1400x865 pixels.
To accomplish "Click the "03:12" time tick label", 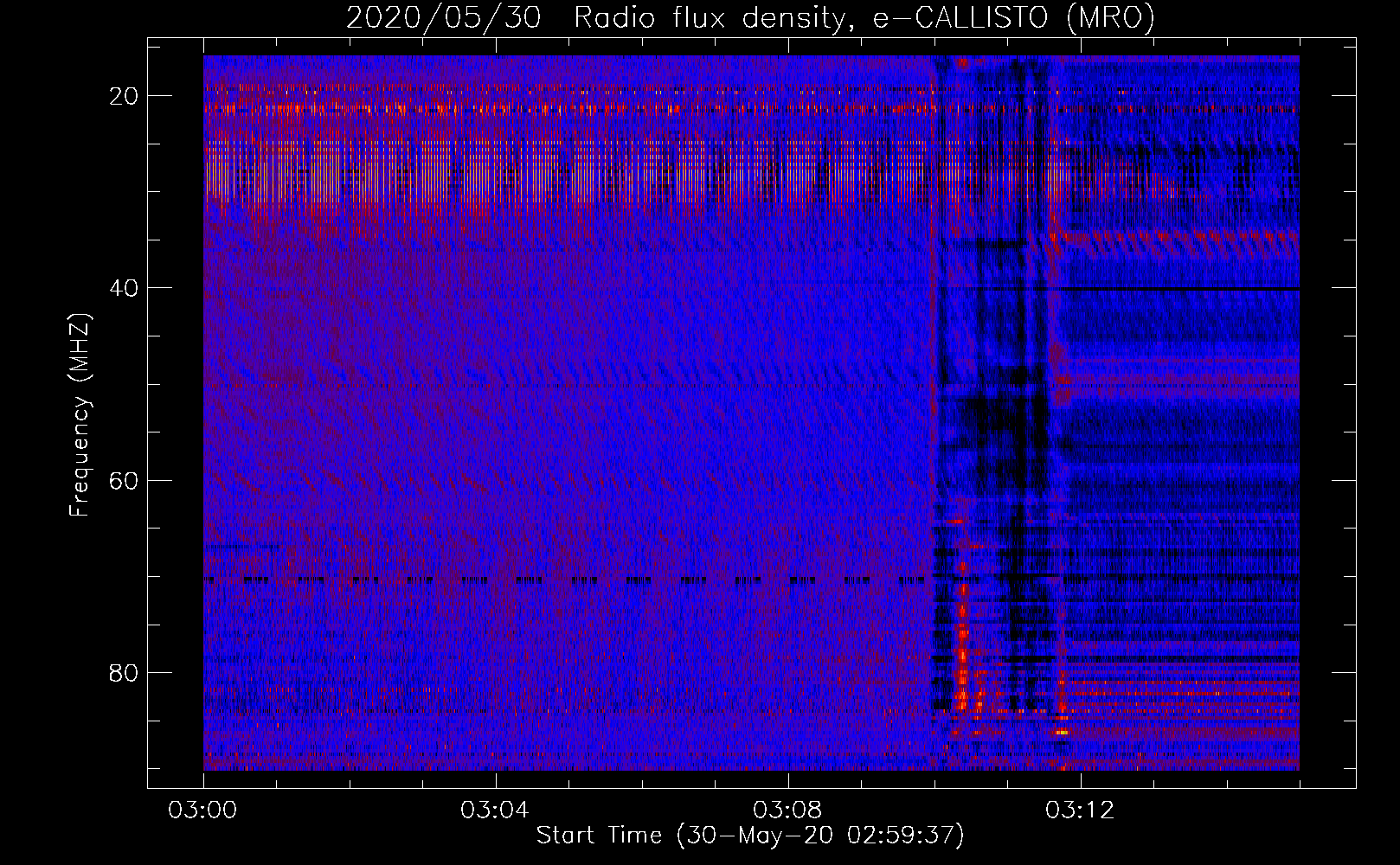I will [x=1080, y=811].
